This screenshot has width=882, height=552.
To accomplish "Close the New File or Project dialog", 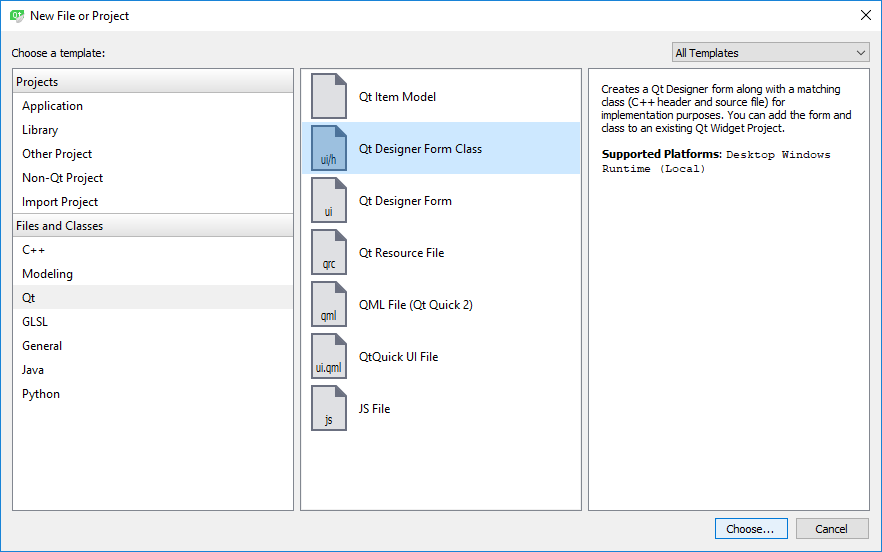I will pyautogui.click(x=865, y=15).
